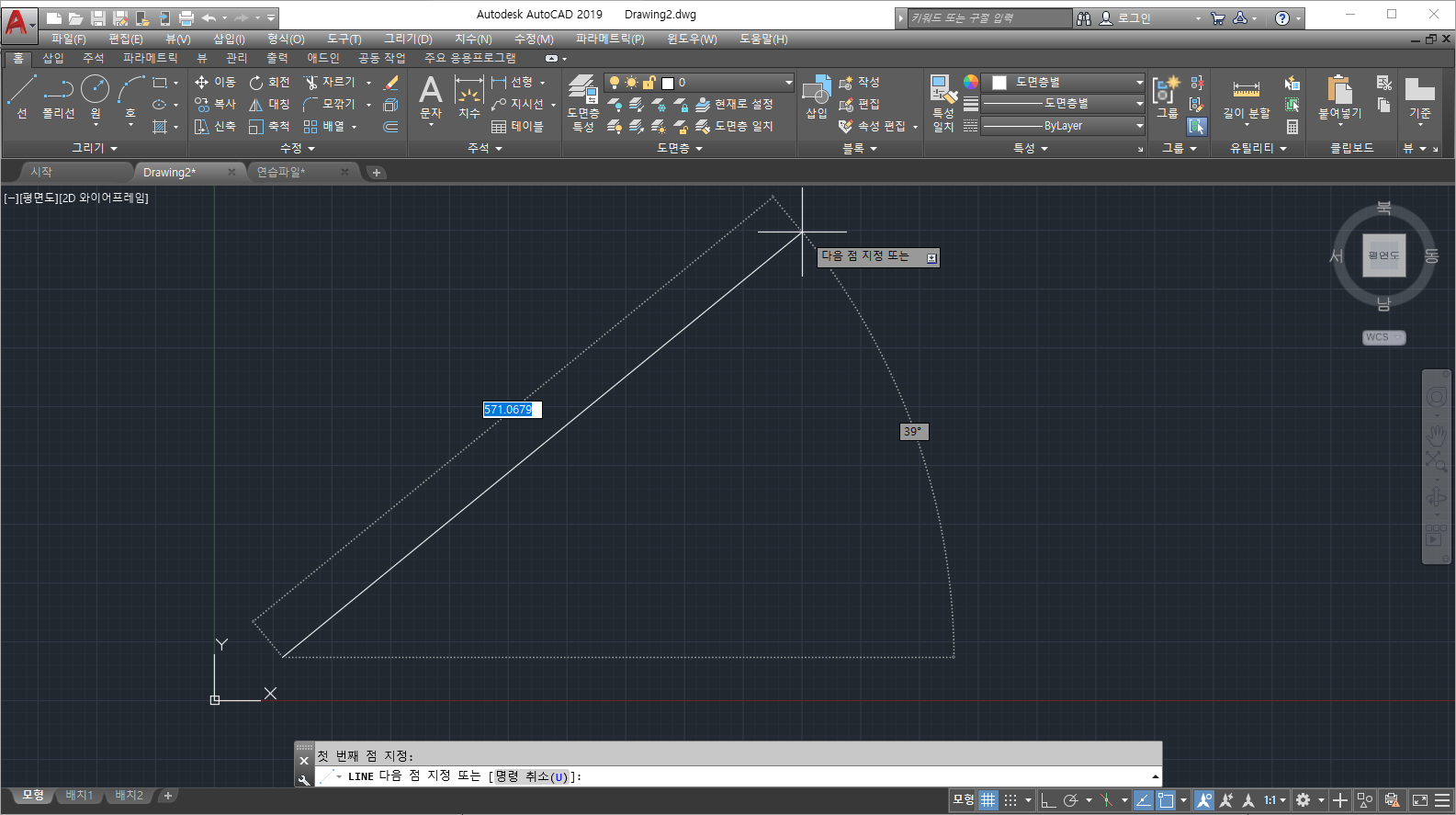This screenshot has width=1456, height=815.
Task: Expand the 그리기 (Draw) panel
Action: click(x=95, y=148)
